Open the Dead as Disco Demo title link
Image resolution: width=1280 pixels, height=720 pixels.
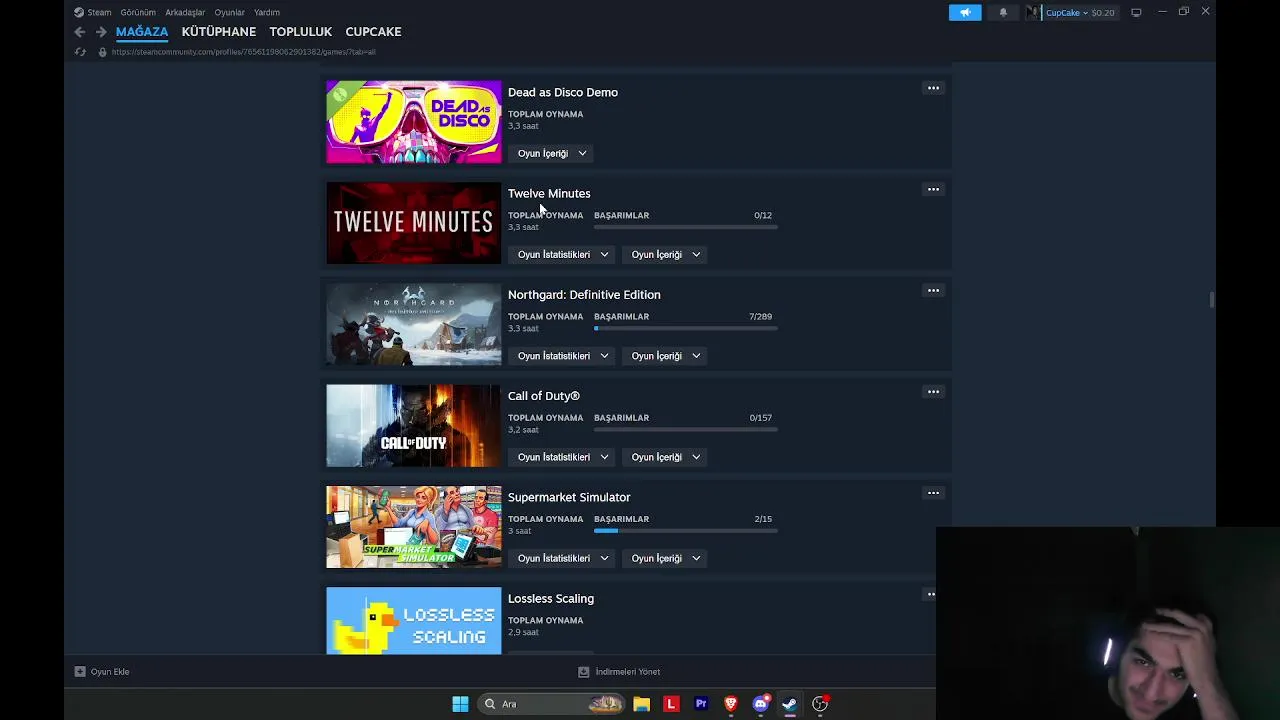tap(562, 92)
